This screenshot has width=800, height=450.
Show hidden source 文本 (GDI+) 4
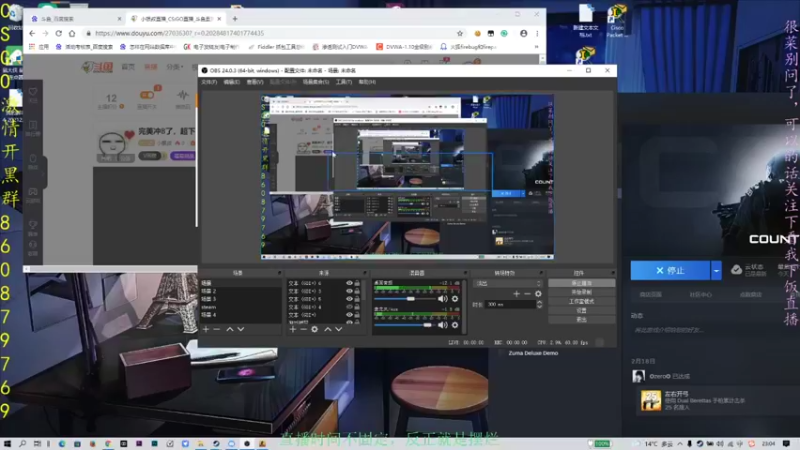(349, 307)
